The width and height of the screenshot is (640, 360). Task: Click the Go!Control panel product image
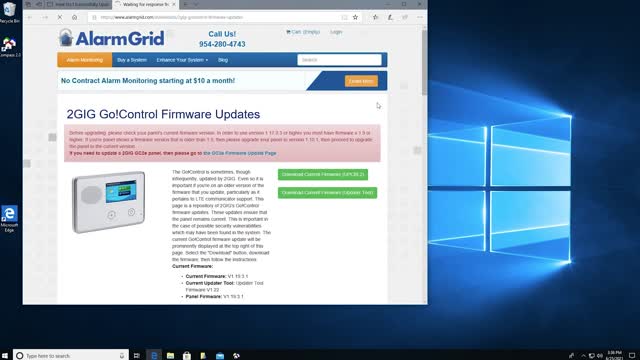click(x=109, y=202)
